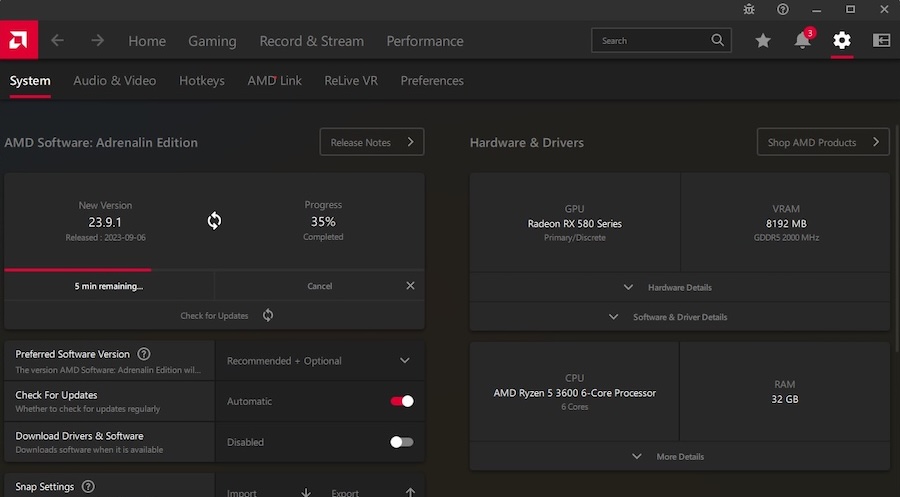
Task: Click the AMD logo home icon
Action: (x=19, y=40)
